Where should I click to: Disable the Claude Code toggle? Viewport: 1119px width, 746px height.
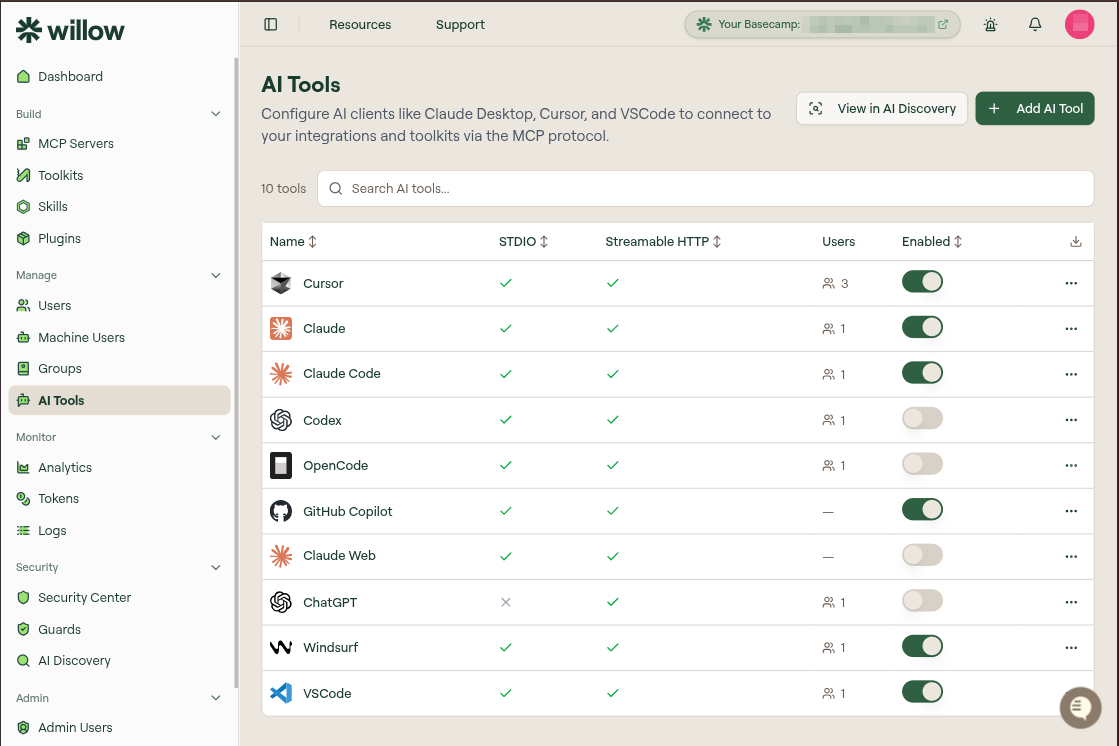pyautogui.click(x=922, y=373)
